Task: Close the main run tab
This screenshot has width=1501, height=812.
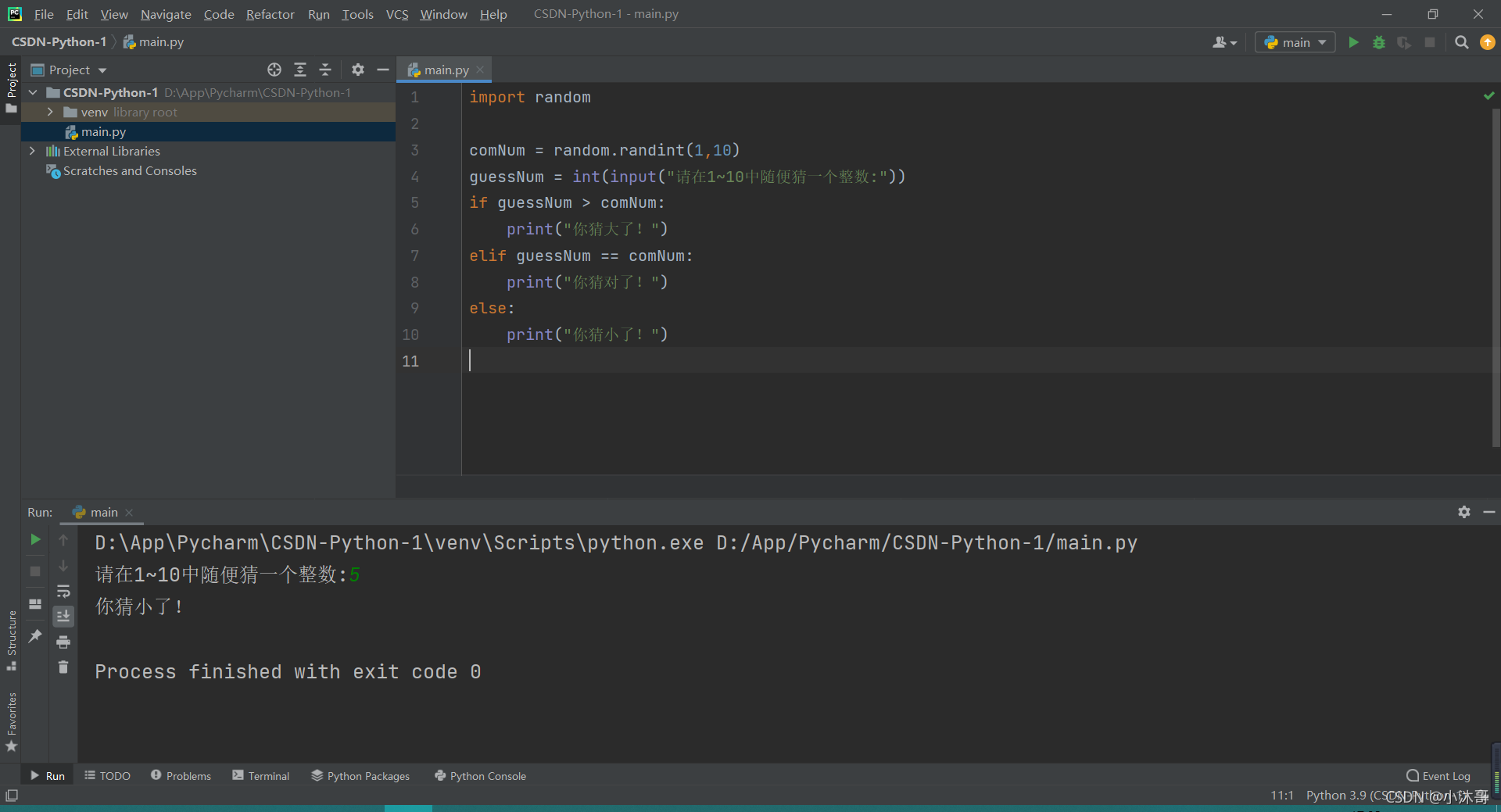Action: [x=129, y=513]
